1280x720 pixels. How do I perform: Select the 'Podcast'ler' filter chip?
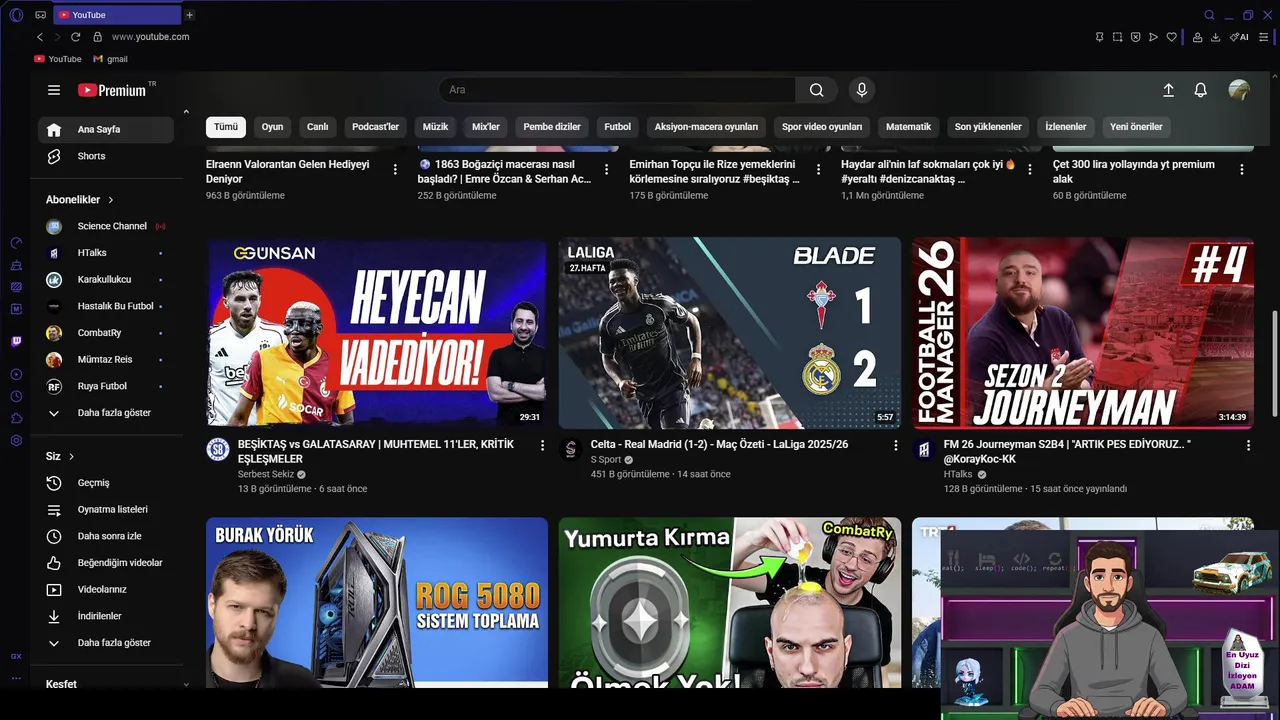(375, 127)
